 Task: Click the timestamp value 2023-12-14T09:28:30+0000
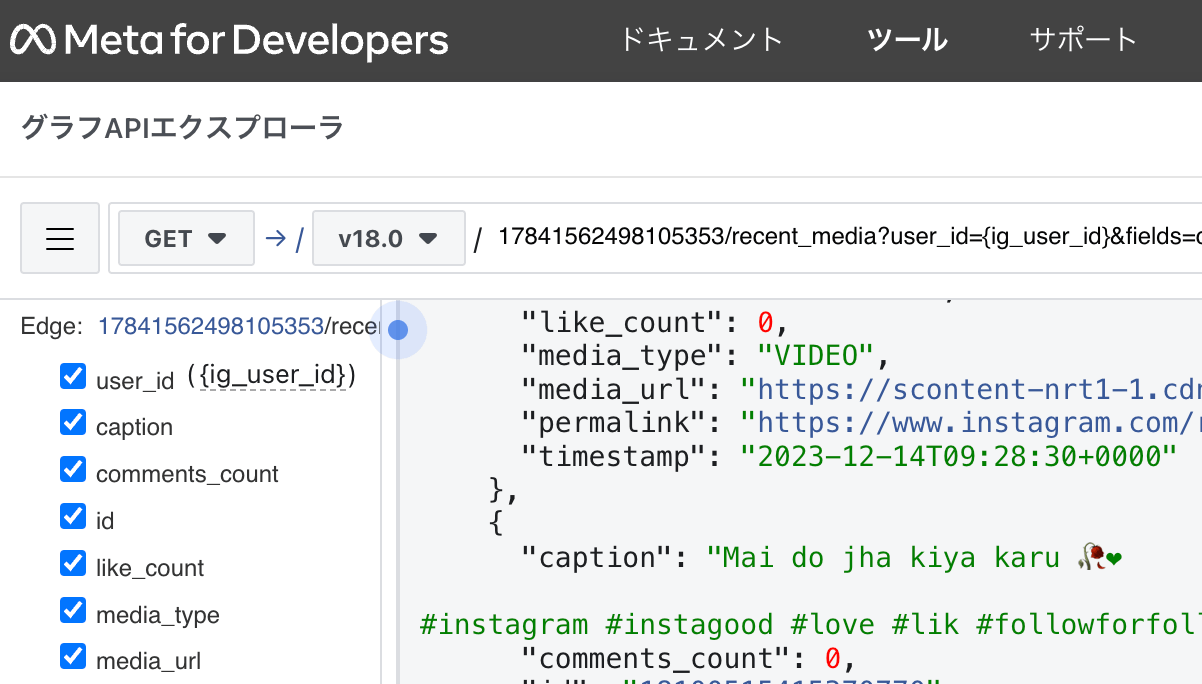958,457
